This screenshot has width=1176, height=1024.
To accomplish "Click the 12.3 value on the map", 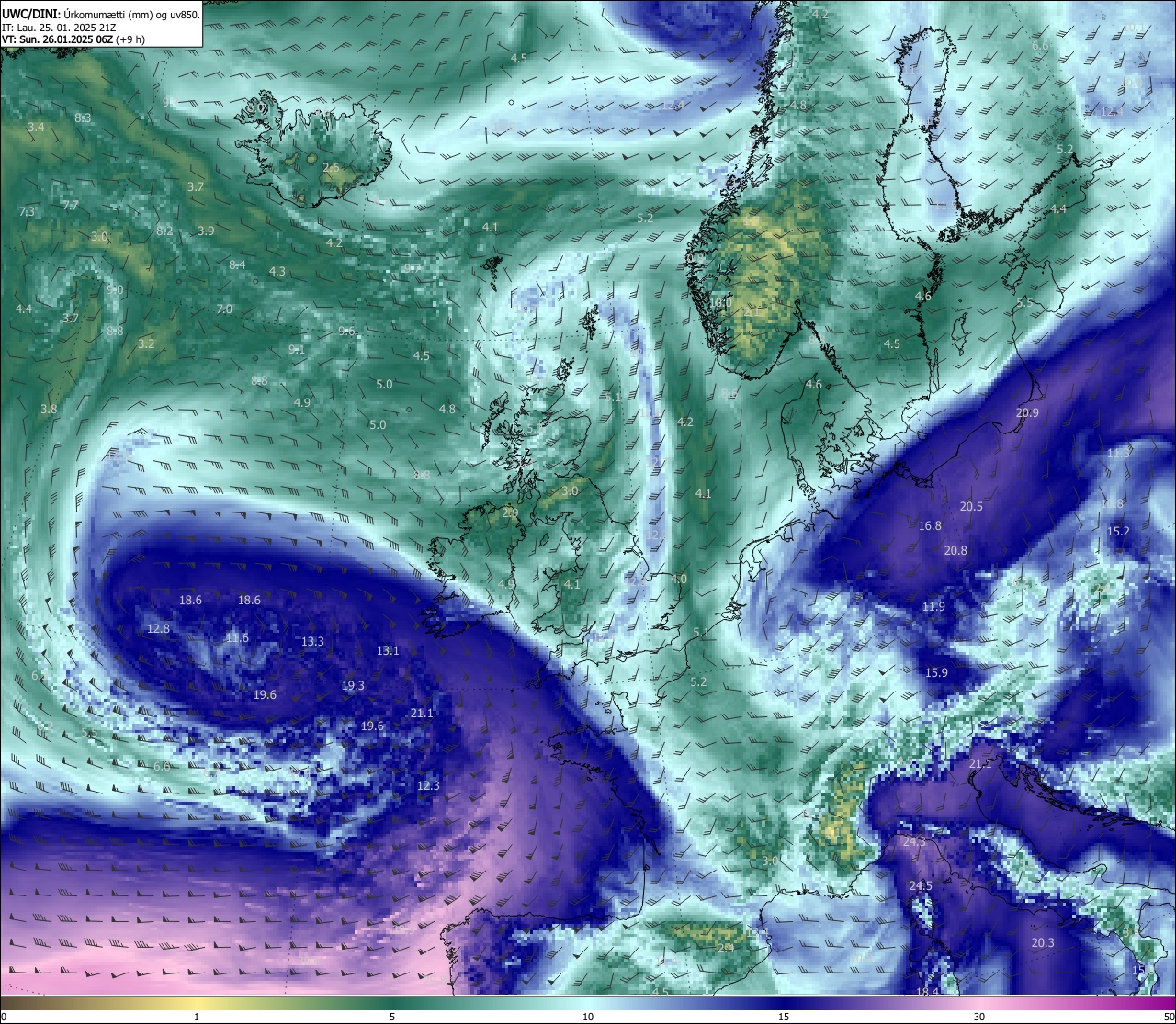I will [428, 785].
